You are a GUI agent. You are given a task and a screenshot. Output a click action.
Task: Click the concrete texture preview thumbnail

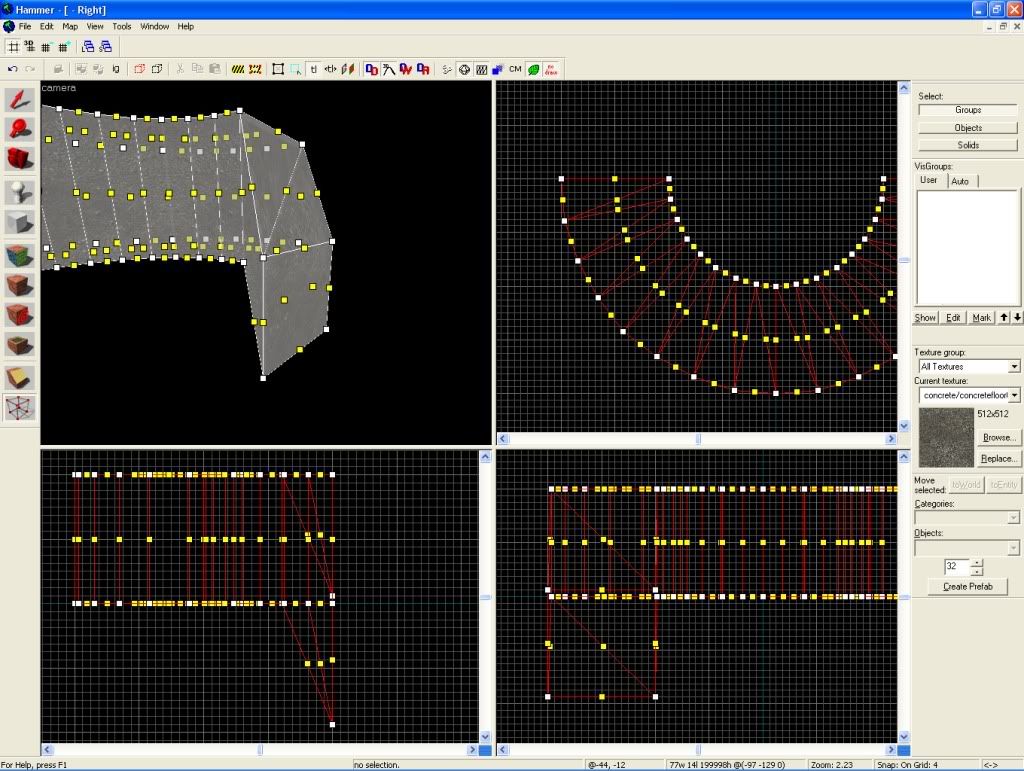pyautogui.click(x=945, y=436)
